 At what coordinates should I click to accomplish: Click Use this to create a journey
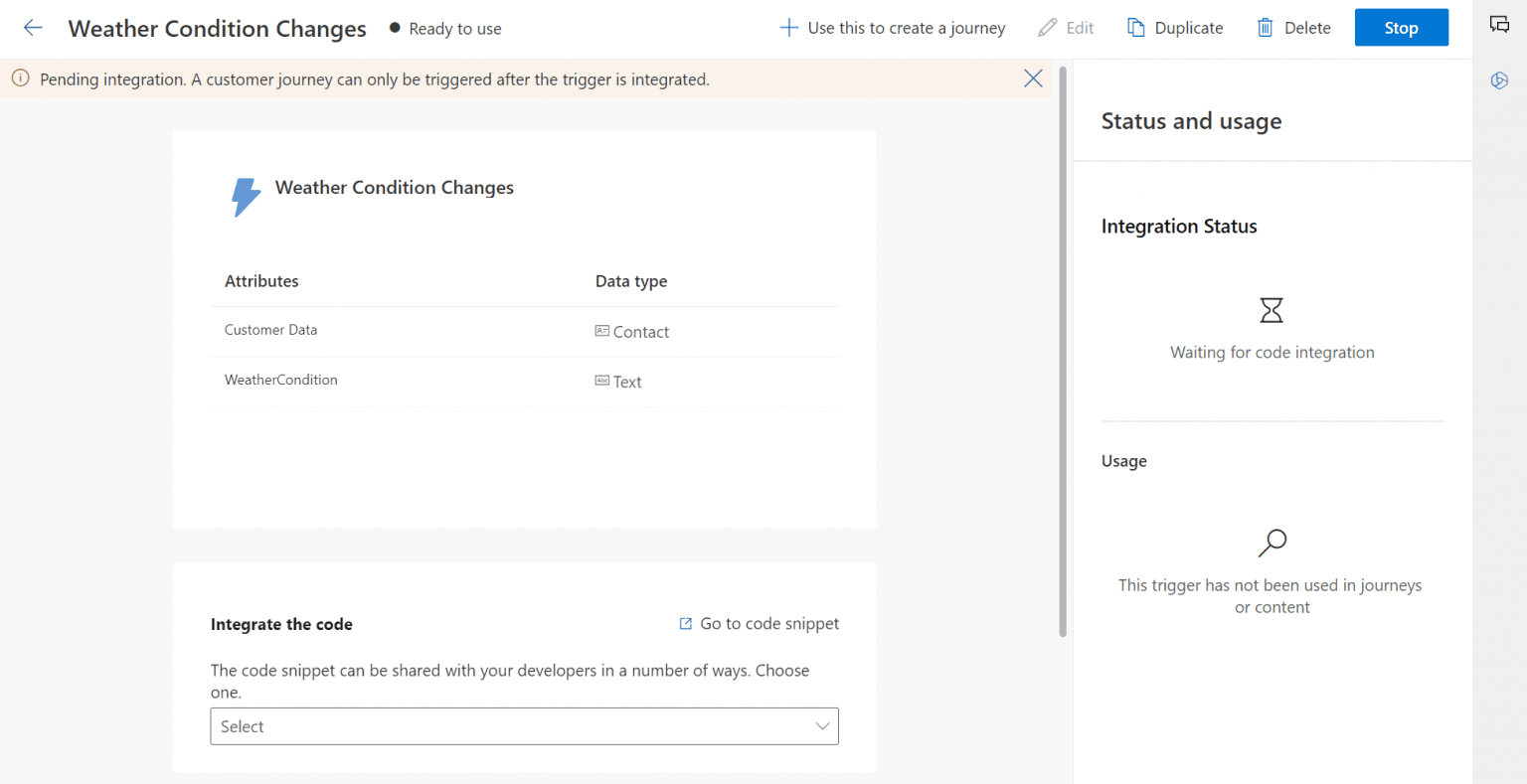892,28
